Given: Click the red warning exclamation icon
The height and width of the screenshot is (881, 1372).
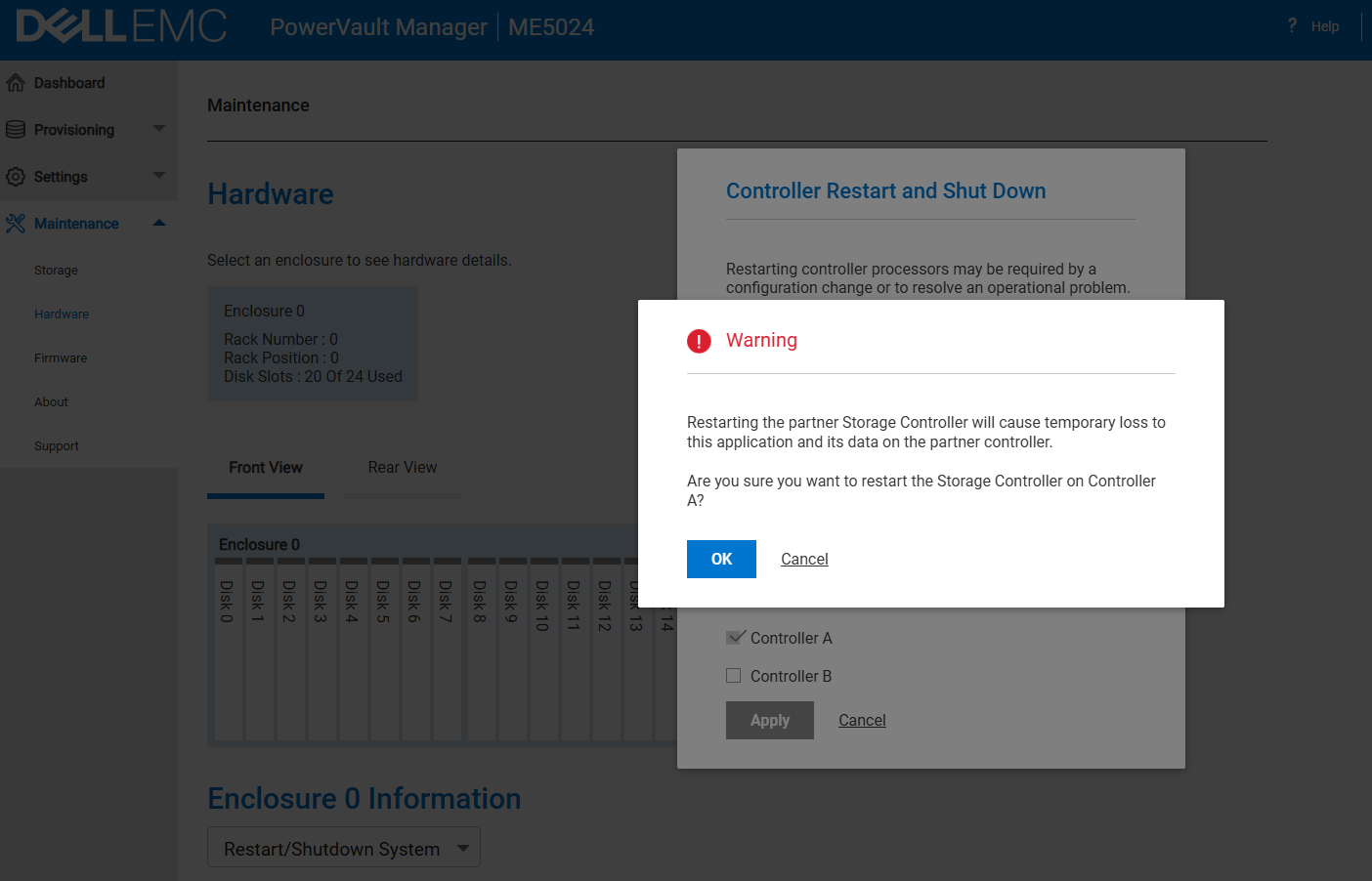Looking at the screenshot, I should [x=699, y=342].
